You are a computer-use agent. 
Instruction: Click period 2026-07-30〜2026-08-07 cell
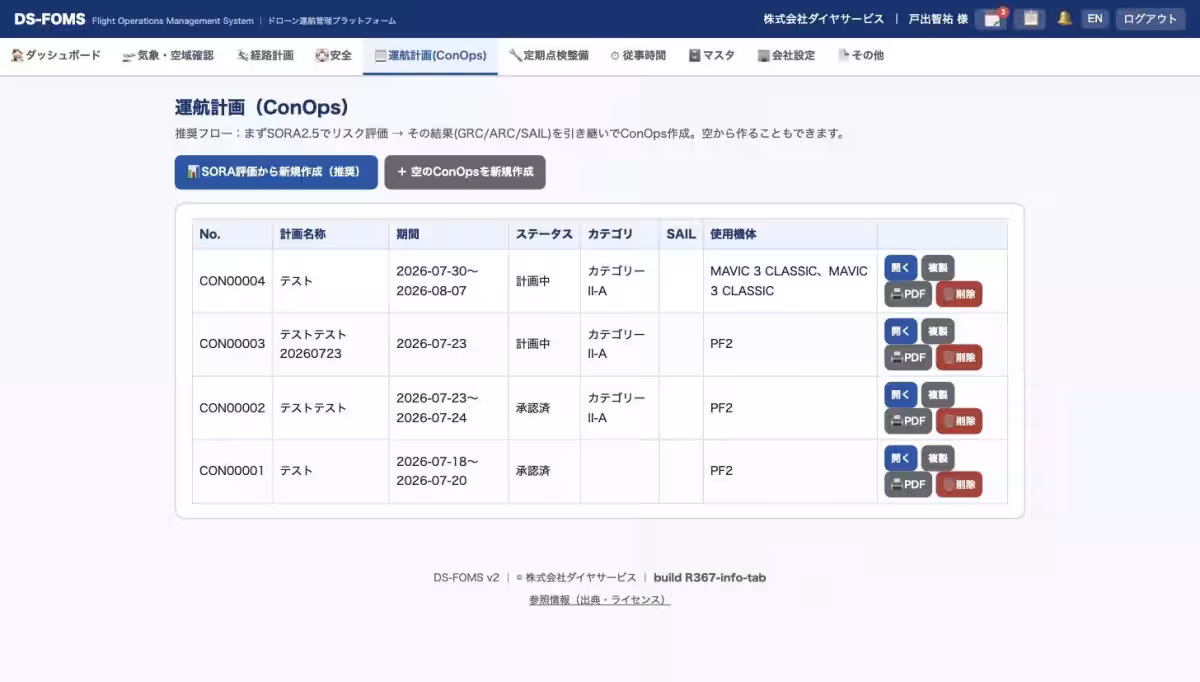(x=449, y=281)
